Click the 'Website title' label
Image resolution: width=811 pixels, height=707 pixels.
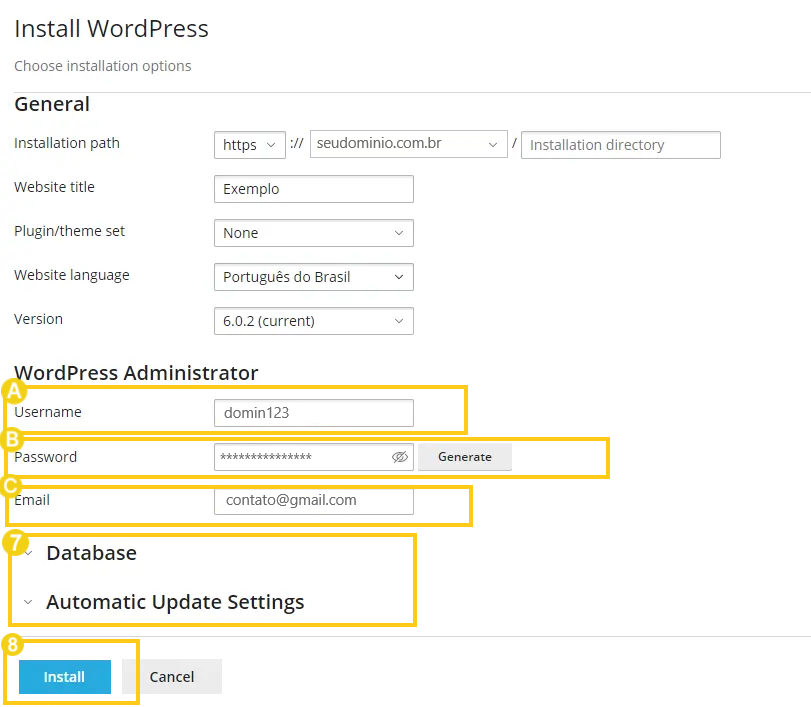(x=54, y=187)
